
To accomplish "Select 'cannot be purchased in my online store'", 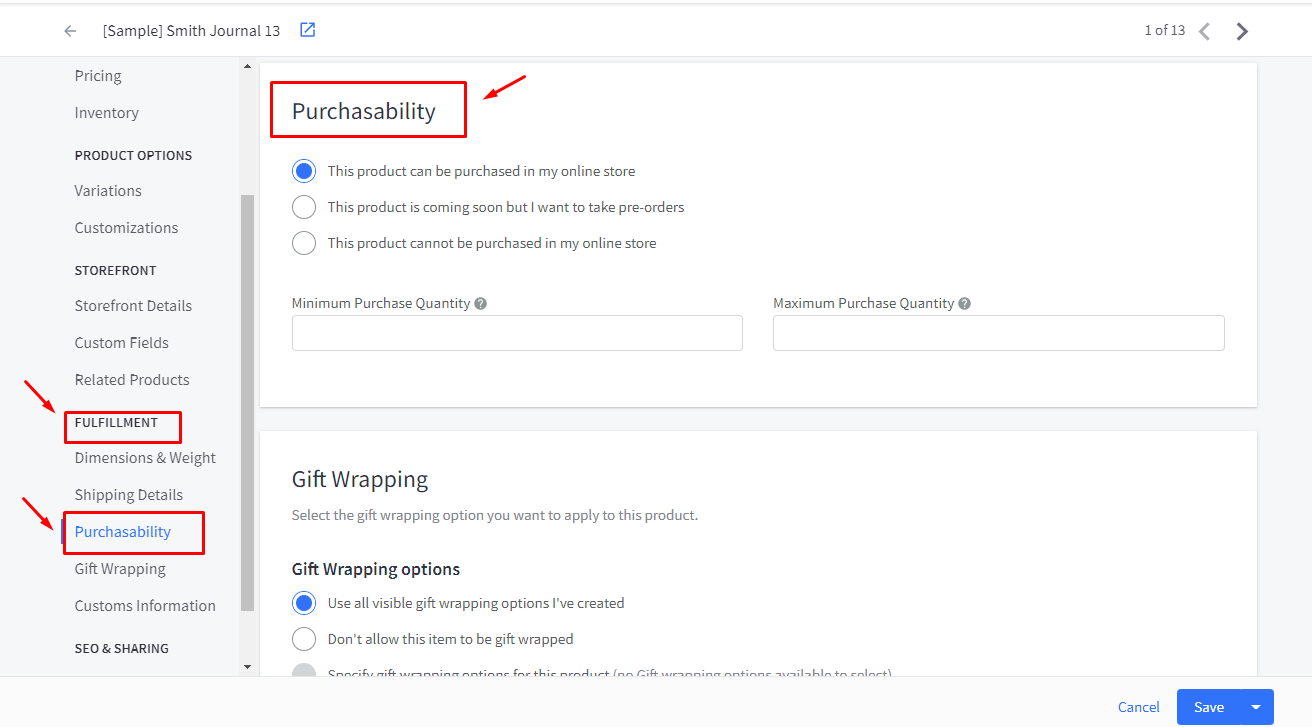I will tap(304, 243).
